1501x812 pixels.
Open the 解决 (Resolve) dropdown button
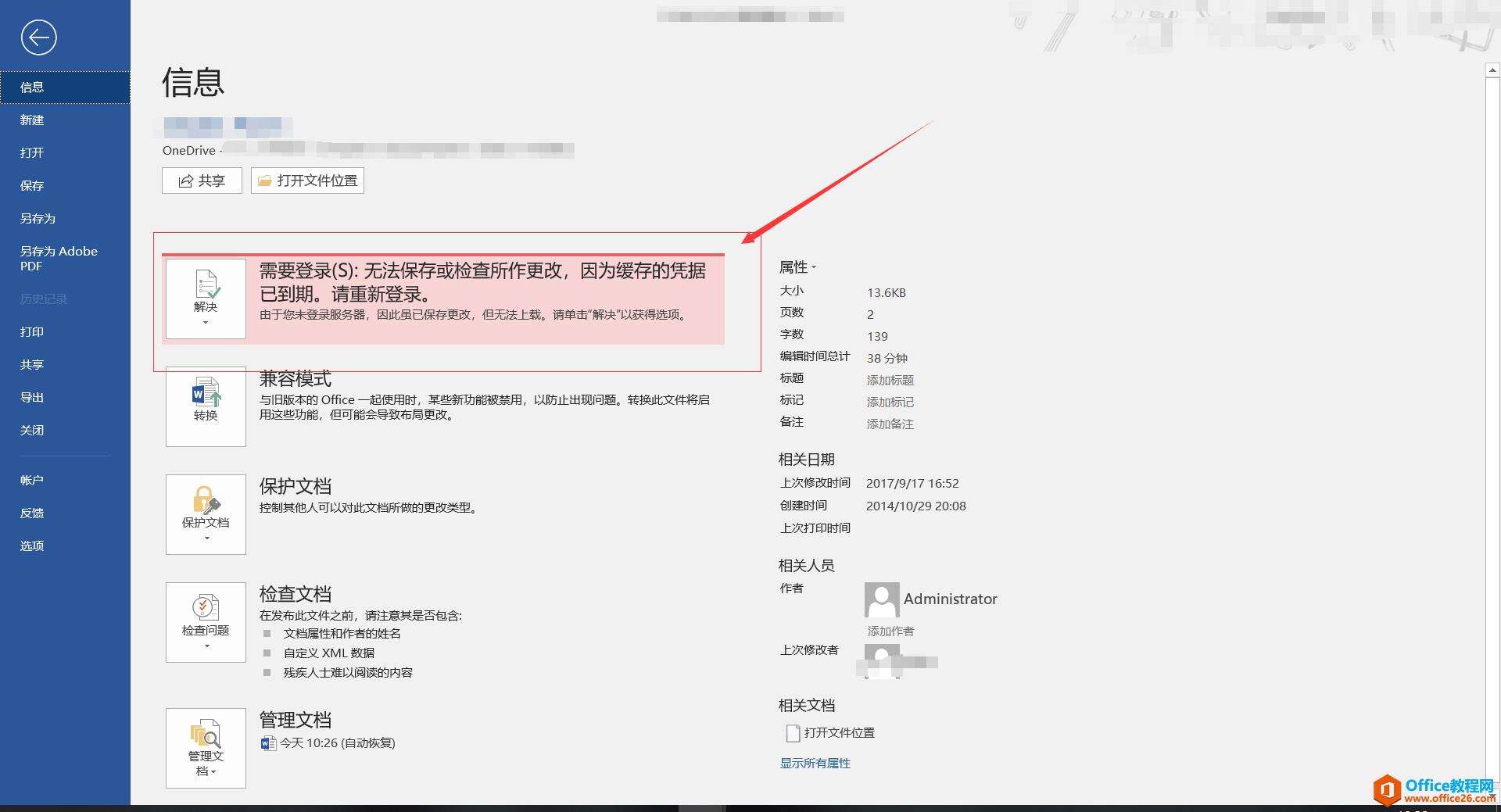(x=206, y=299)
